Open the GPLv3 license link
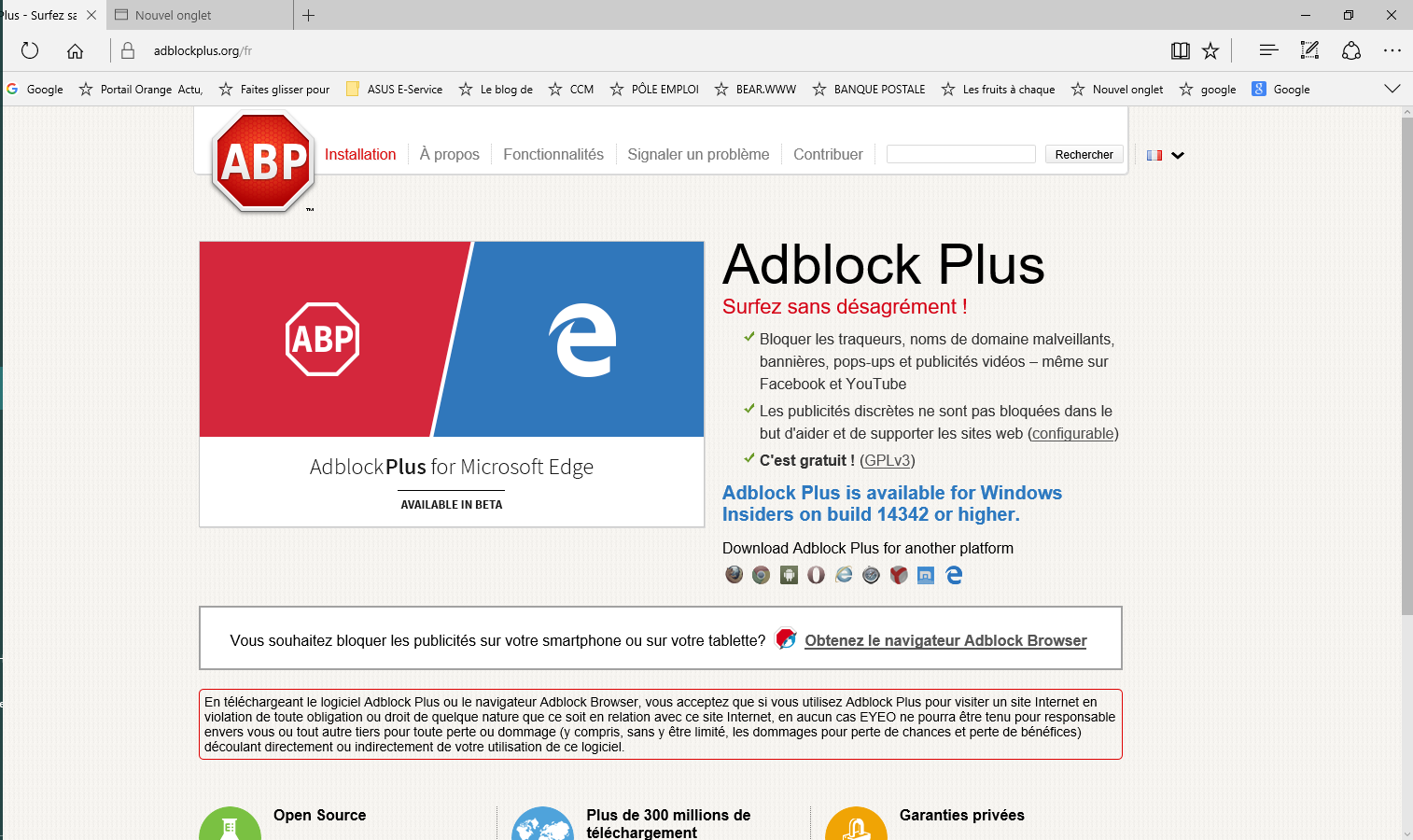 point(888,461)
